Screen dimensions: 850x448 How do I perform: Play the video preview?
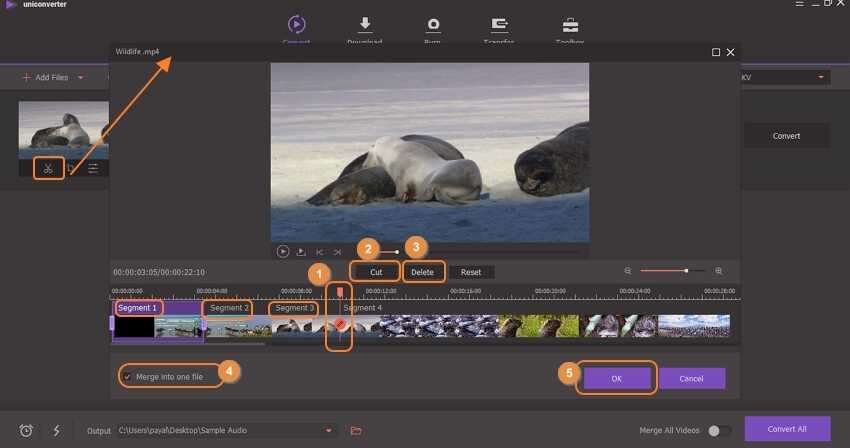pos(283,252)
